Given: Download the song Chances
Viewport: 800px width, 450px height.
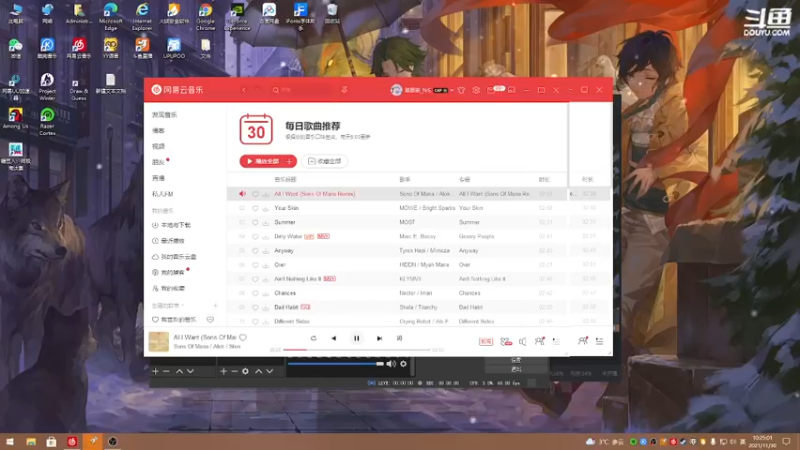Looking at the screenshot, I should pos(266,293).
